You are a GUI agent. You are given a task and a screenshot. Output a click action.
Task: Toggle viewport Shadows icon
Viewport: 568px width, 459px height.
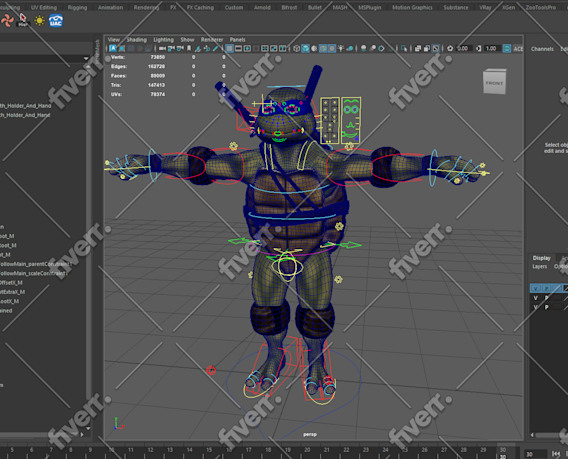click(350, 49)
